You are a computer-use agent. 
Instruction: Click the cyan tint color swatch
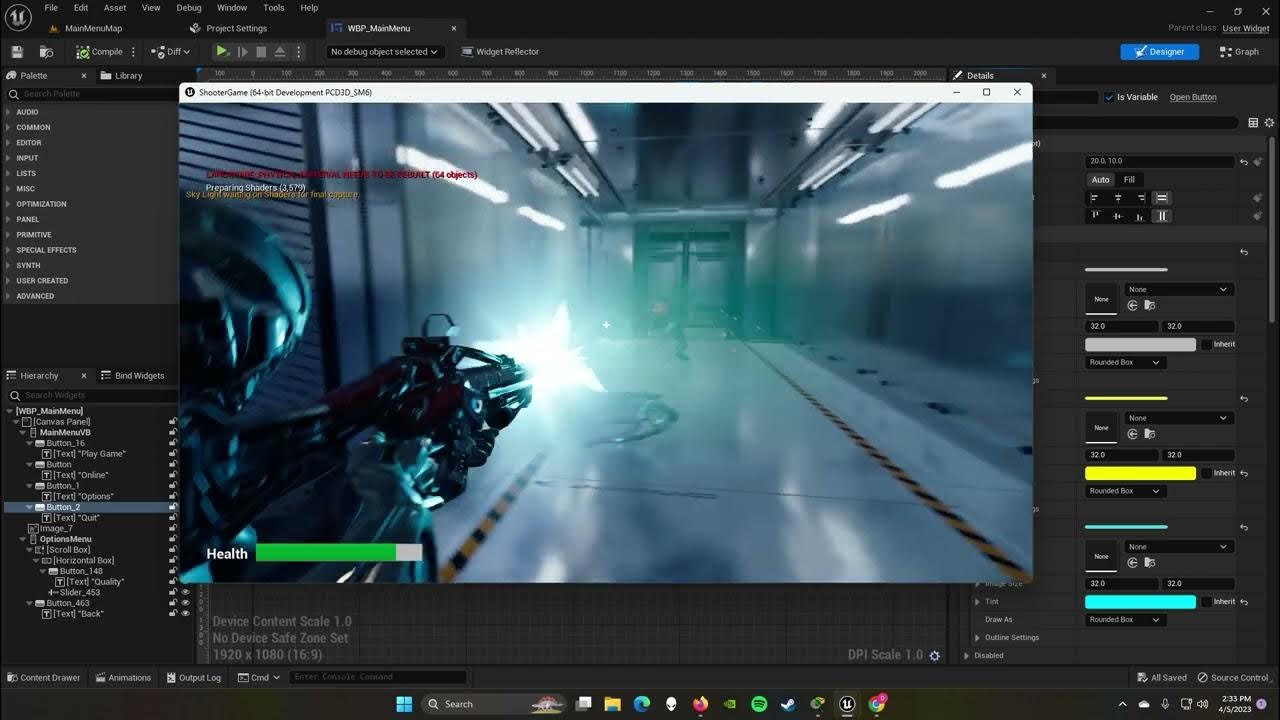click(1140, 602)
